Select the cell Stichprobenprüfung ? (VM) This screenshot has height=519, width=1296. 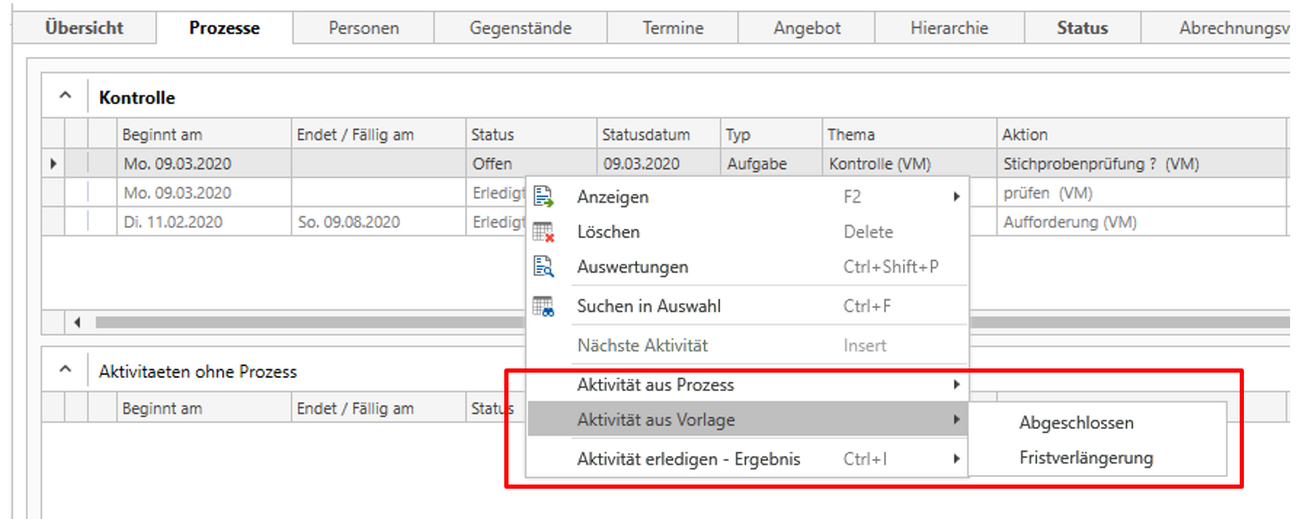tap(1141, 164)
